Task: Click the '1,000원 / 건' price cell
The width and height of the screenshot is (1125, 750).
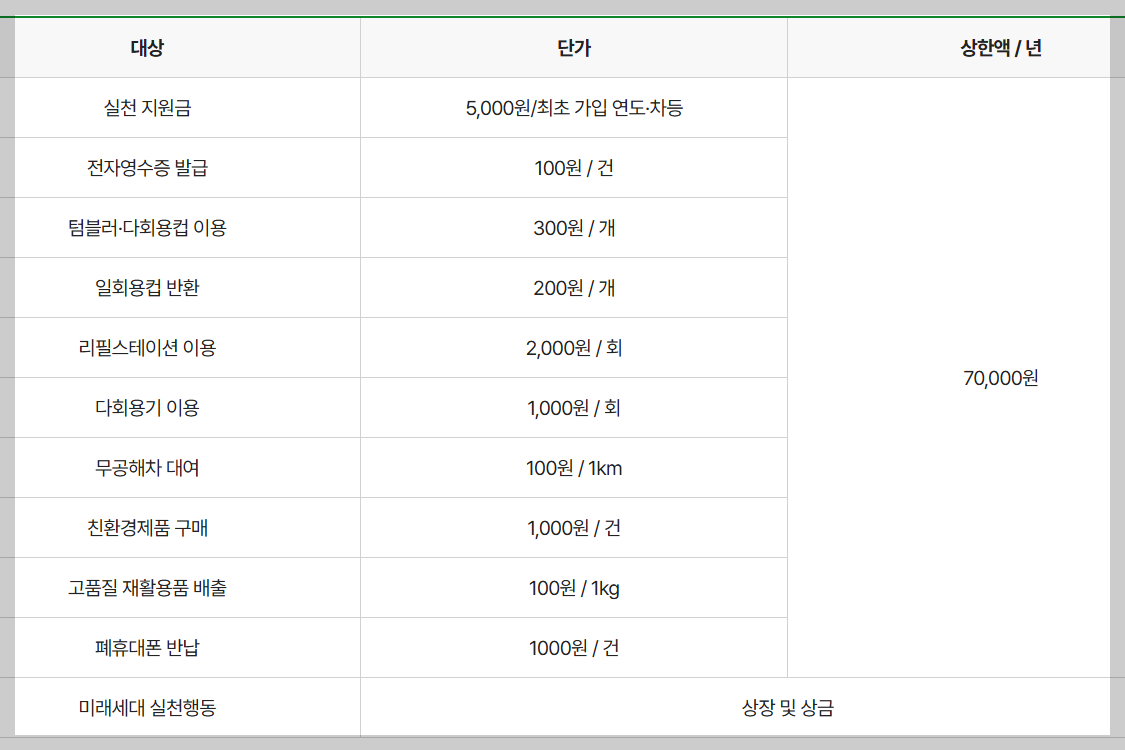Action: coord(574,528)
